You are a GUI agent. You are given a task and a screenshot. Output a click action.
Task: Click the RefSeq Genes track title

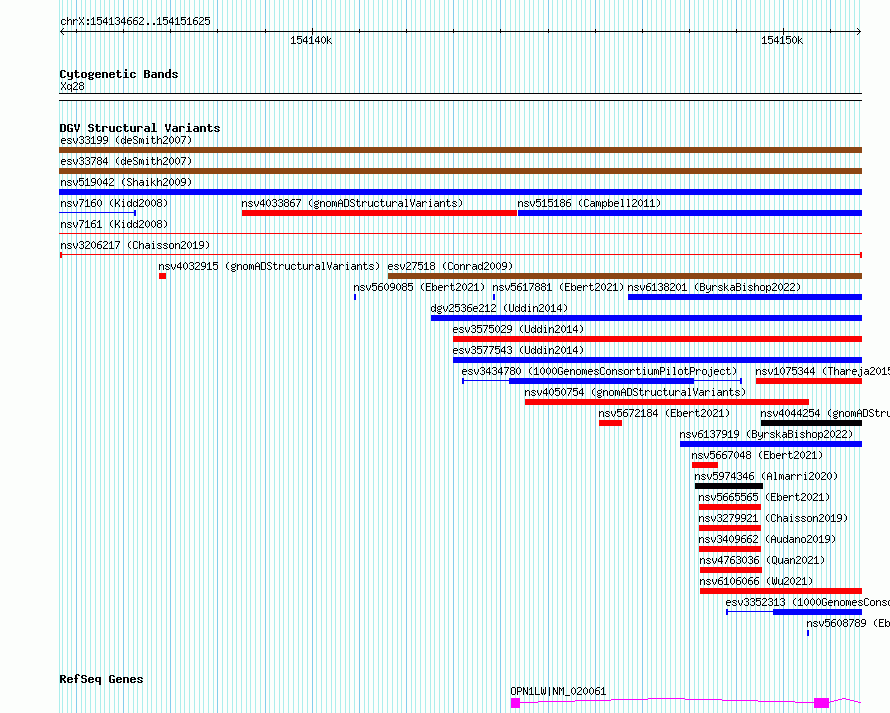(x=101, y=679)
